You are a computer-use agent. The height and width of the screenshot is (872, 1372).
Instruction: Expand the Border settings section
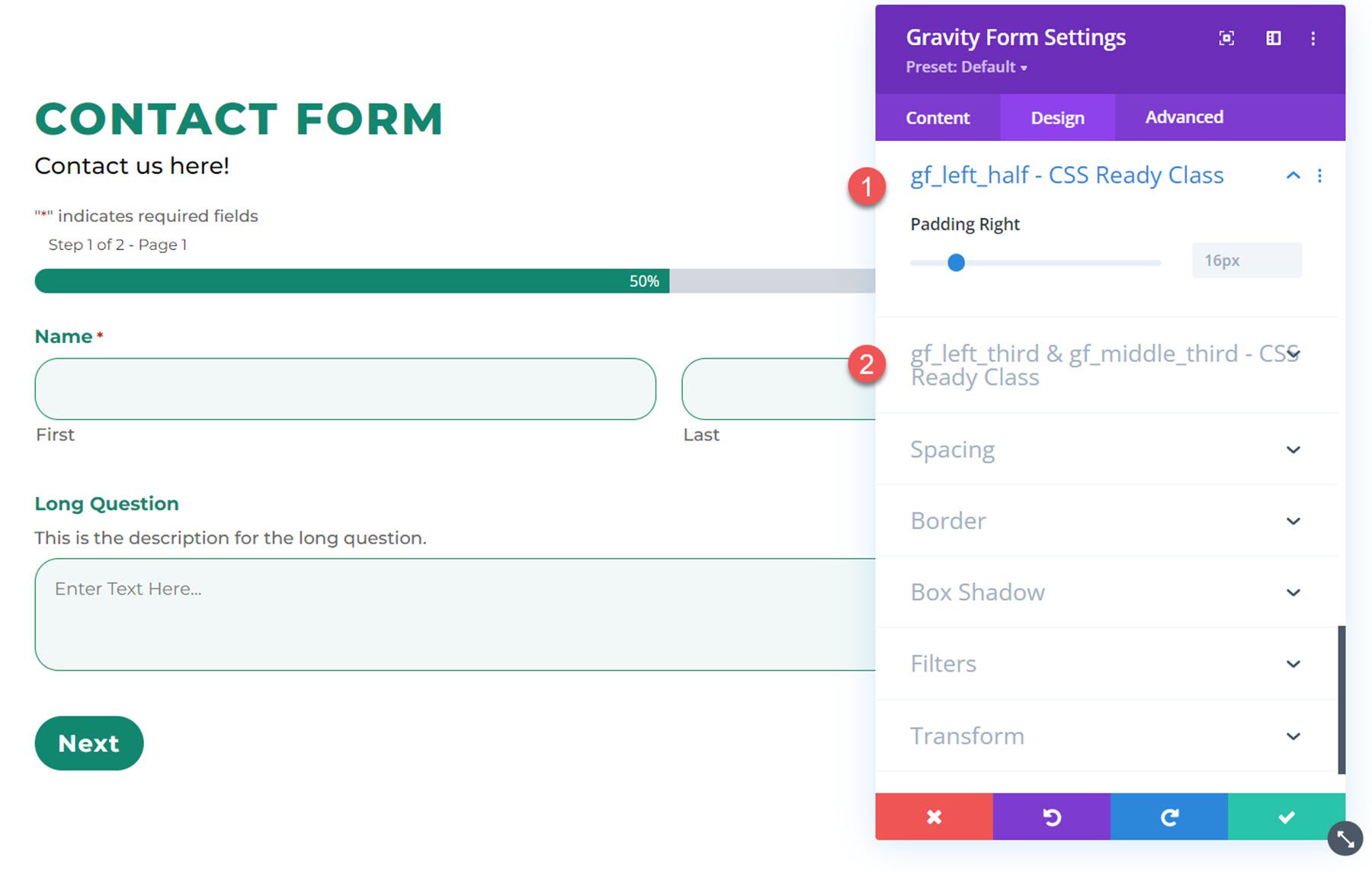coord(1293,521)
